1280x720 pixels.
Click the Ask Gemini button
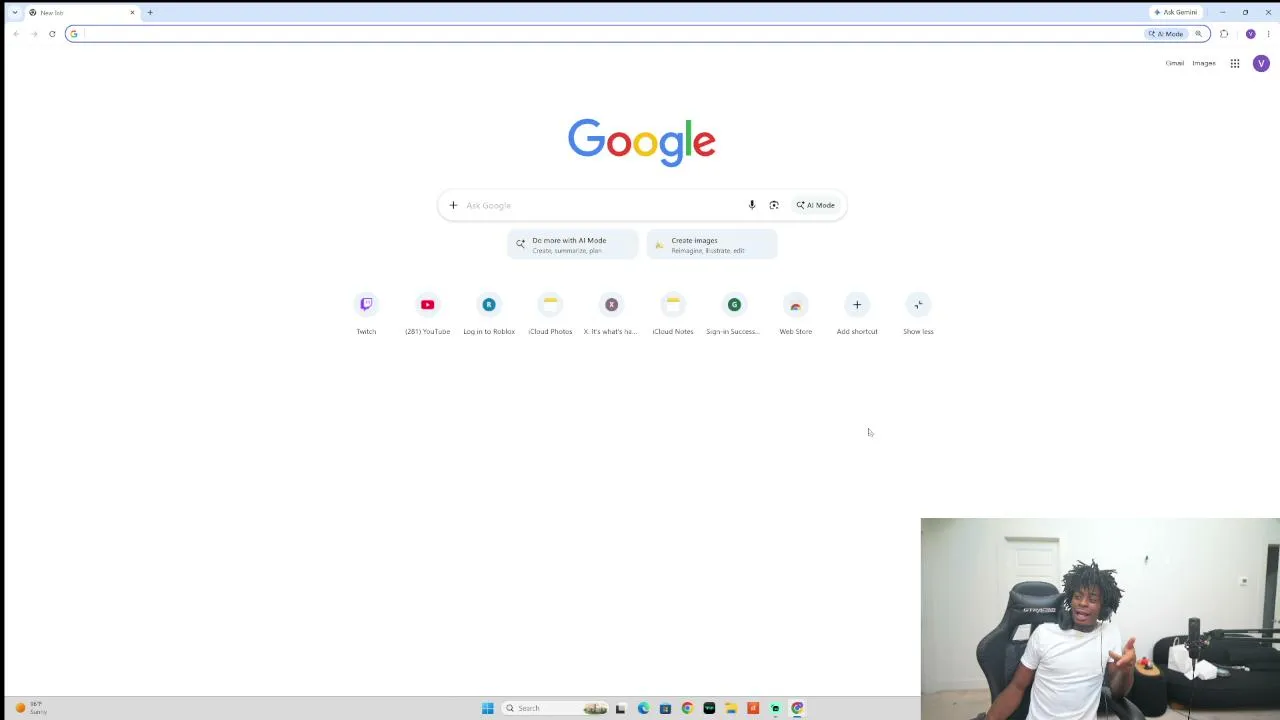(x=1175, y=12)
